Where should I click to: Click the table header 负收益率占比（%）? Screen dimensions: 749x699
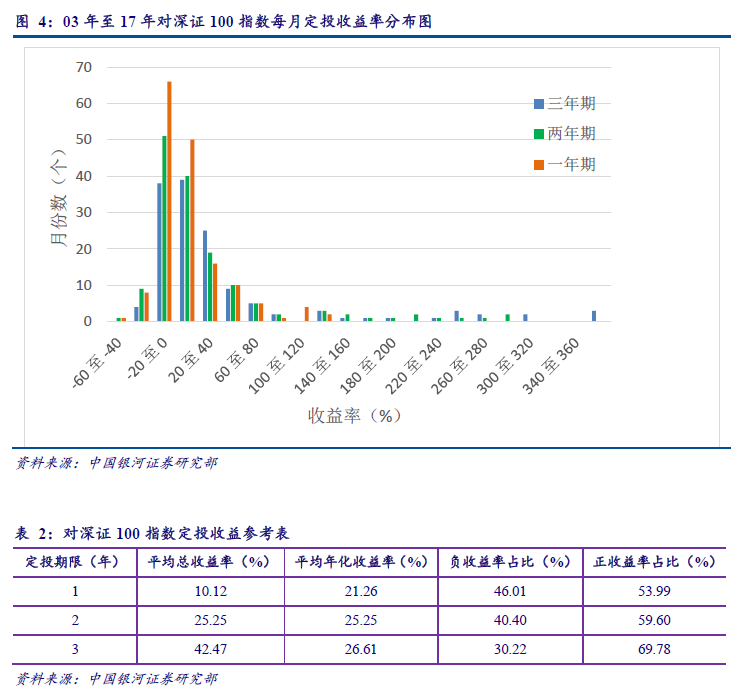tap(510, 562)
